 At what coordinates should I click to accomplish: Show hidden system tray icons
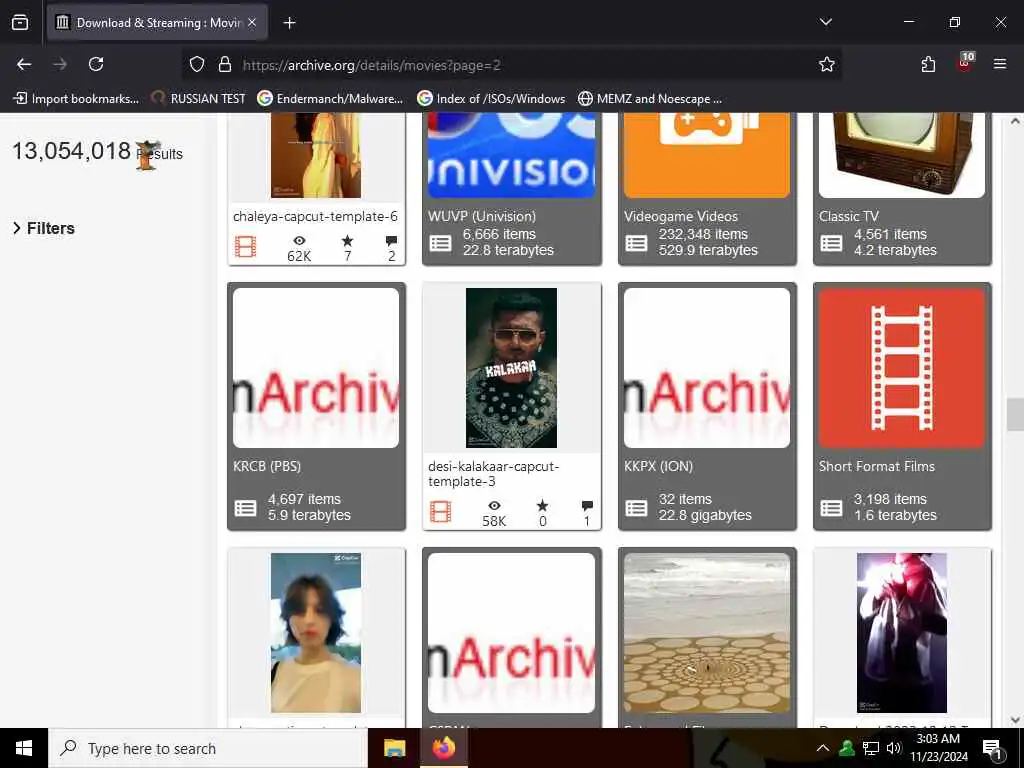point(823,748)
